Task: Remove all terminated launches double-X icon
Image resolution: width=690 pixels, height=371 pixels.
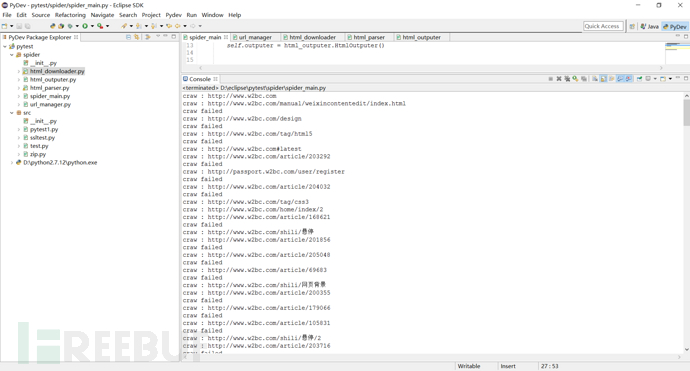Action: [567, 79]
